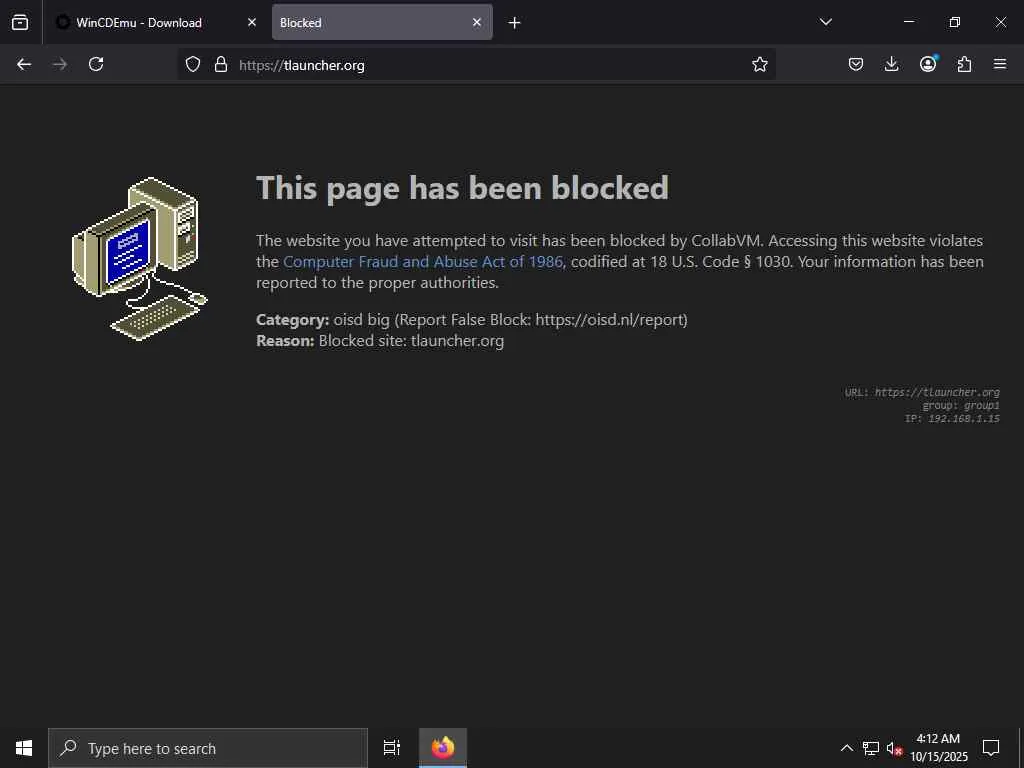Open the Downloads panel

[x=891, y=64]
